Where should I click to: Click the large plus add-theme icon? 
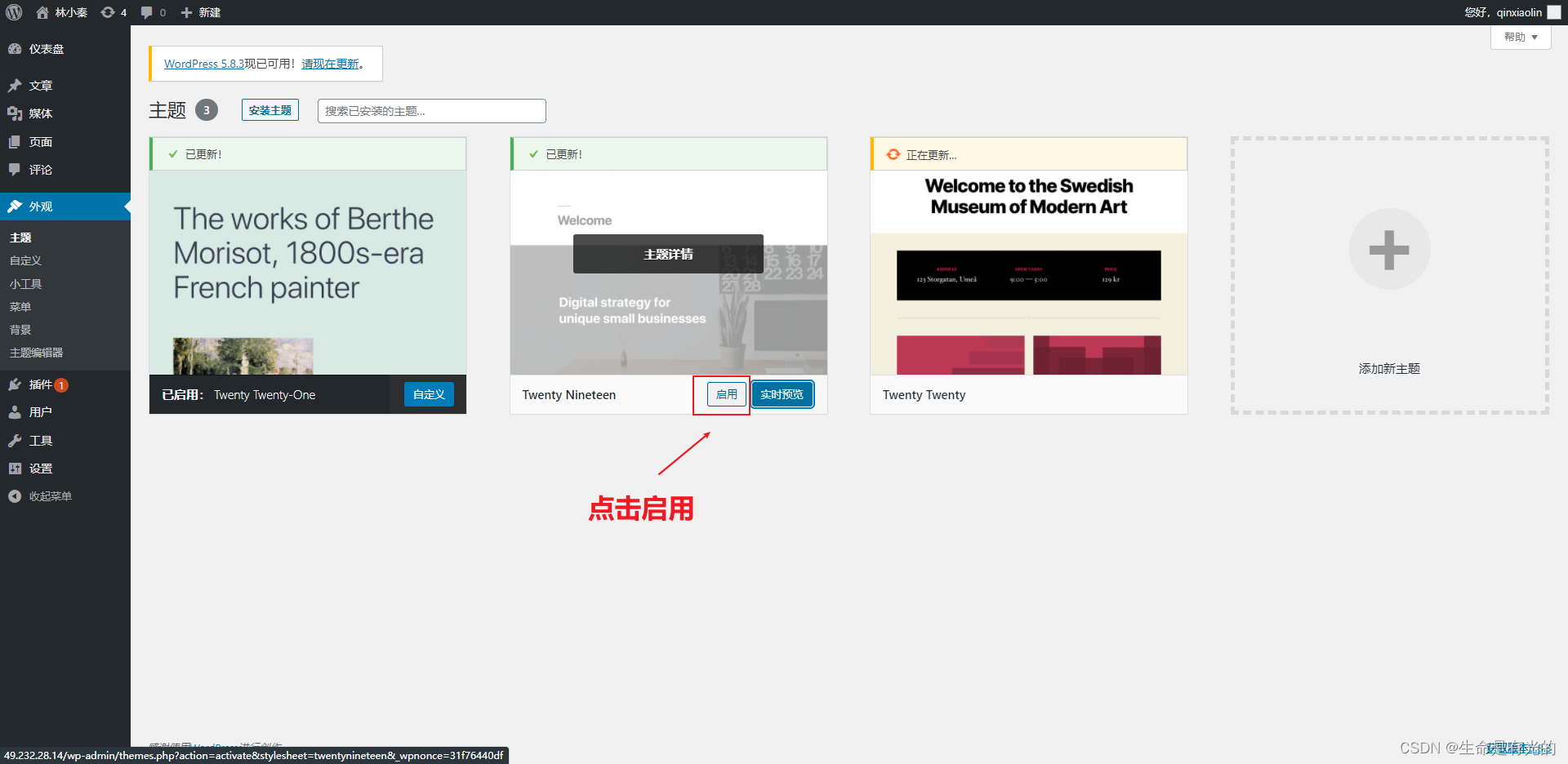[x=1389, y=249]
